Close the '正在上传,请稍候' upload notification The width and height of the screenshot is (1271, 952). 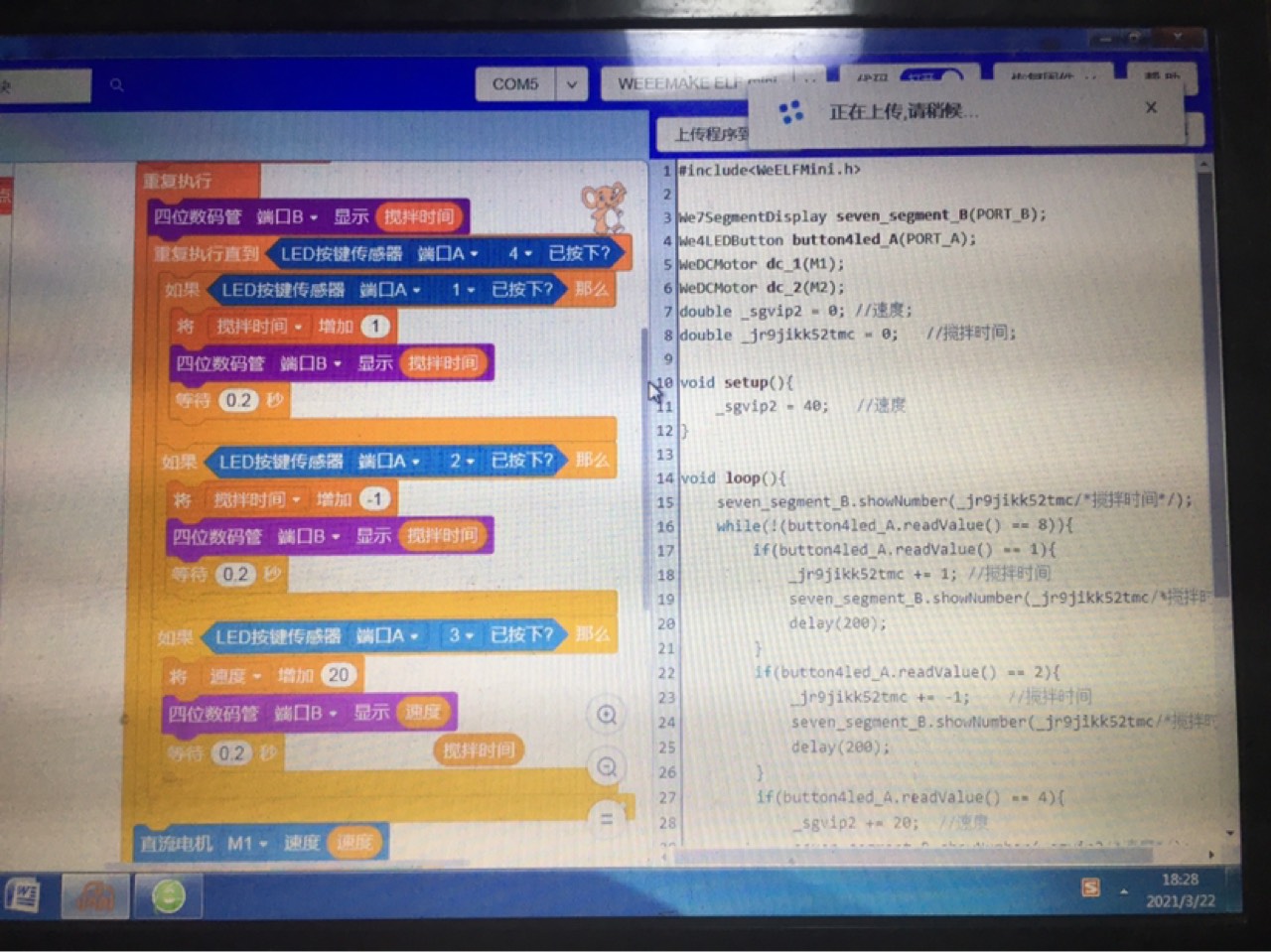(x=1151, y=107)
